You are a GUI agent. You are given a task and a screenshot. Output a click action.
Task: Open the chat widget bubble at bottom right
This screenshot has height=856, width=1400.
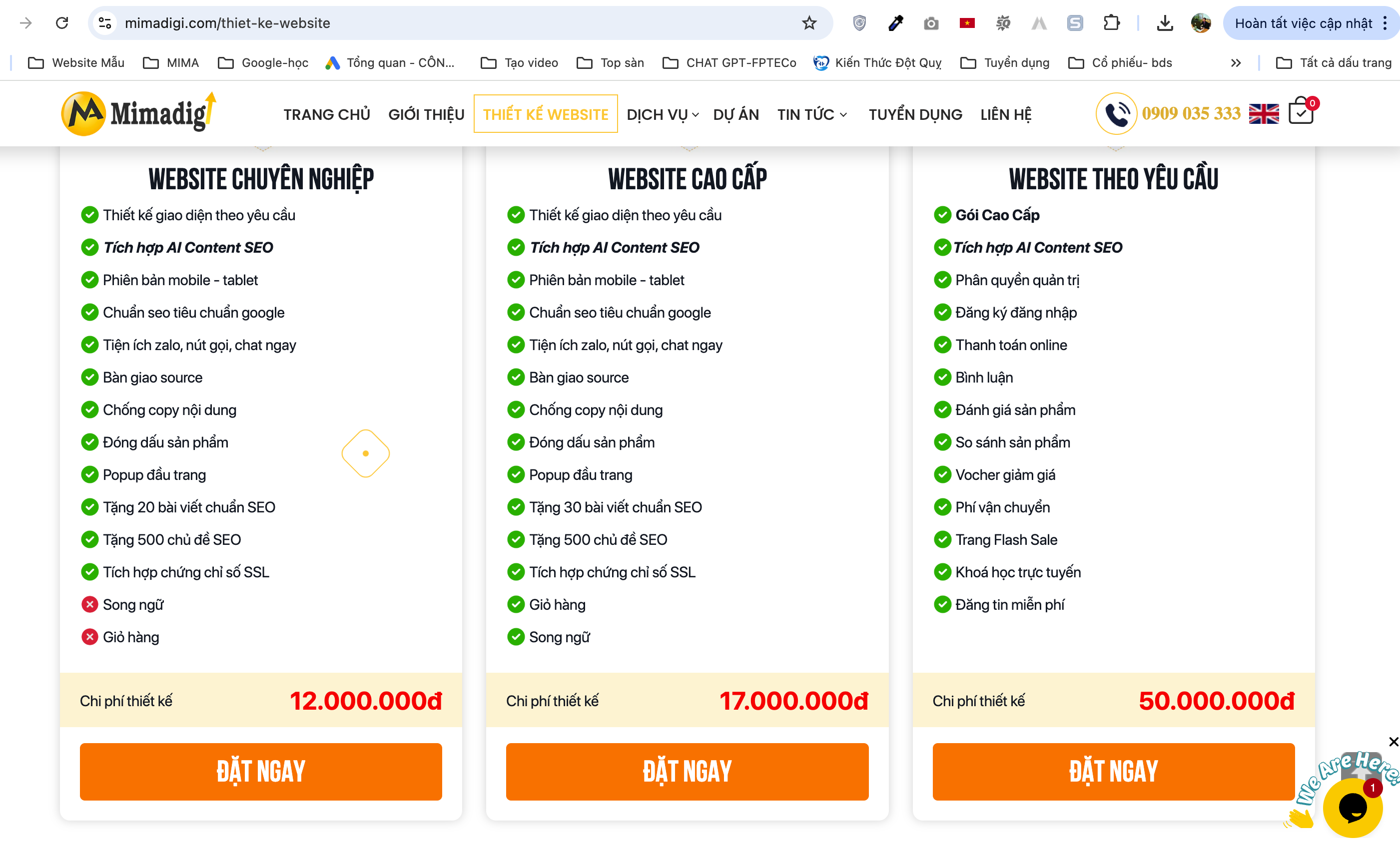click(1353, 809)
